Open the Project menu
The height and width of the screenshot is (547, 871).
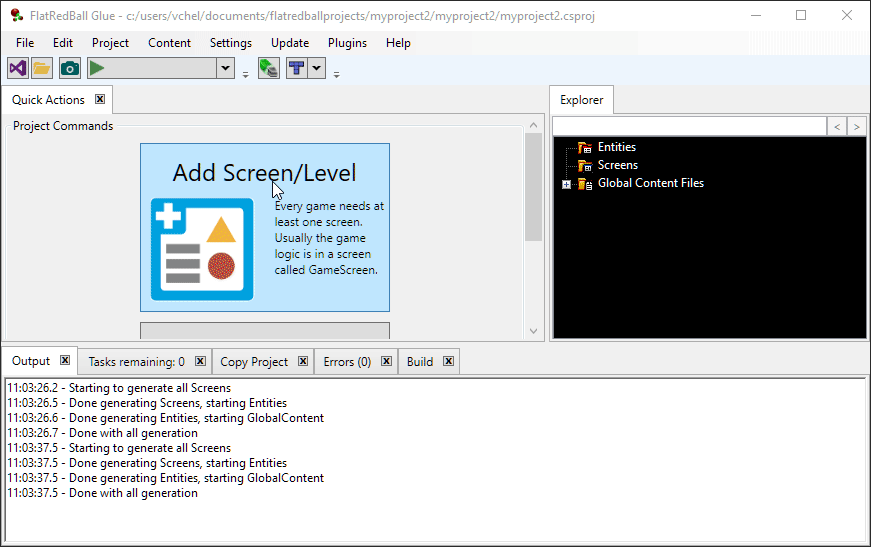[110, 43]
